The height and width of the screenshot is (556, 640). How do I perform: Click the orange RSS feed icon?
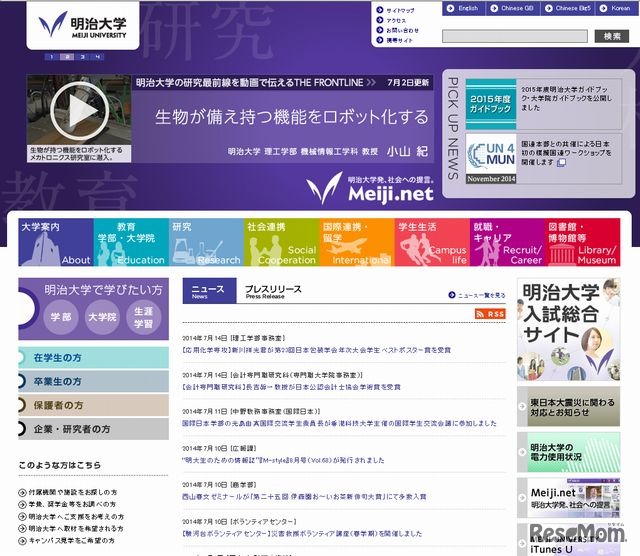pos(490,314)
